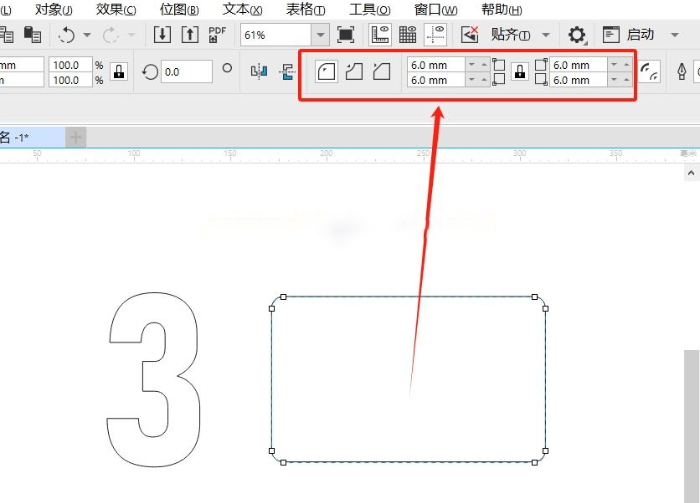This screenshot has width=700, height=503.
Task: Click the Export icon
Action: coord(189,35)
